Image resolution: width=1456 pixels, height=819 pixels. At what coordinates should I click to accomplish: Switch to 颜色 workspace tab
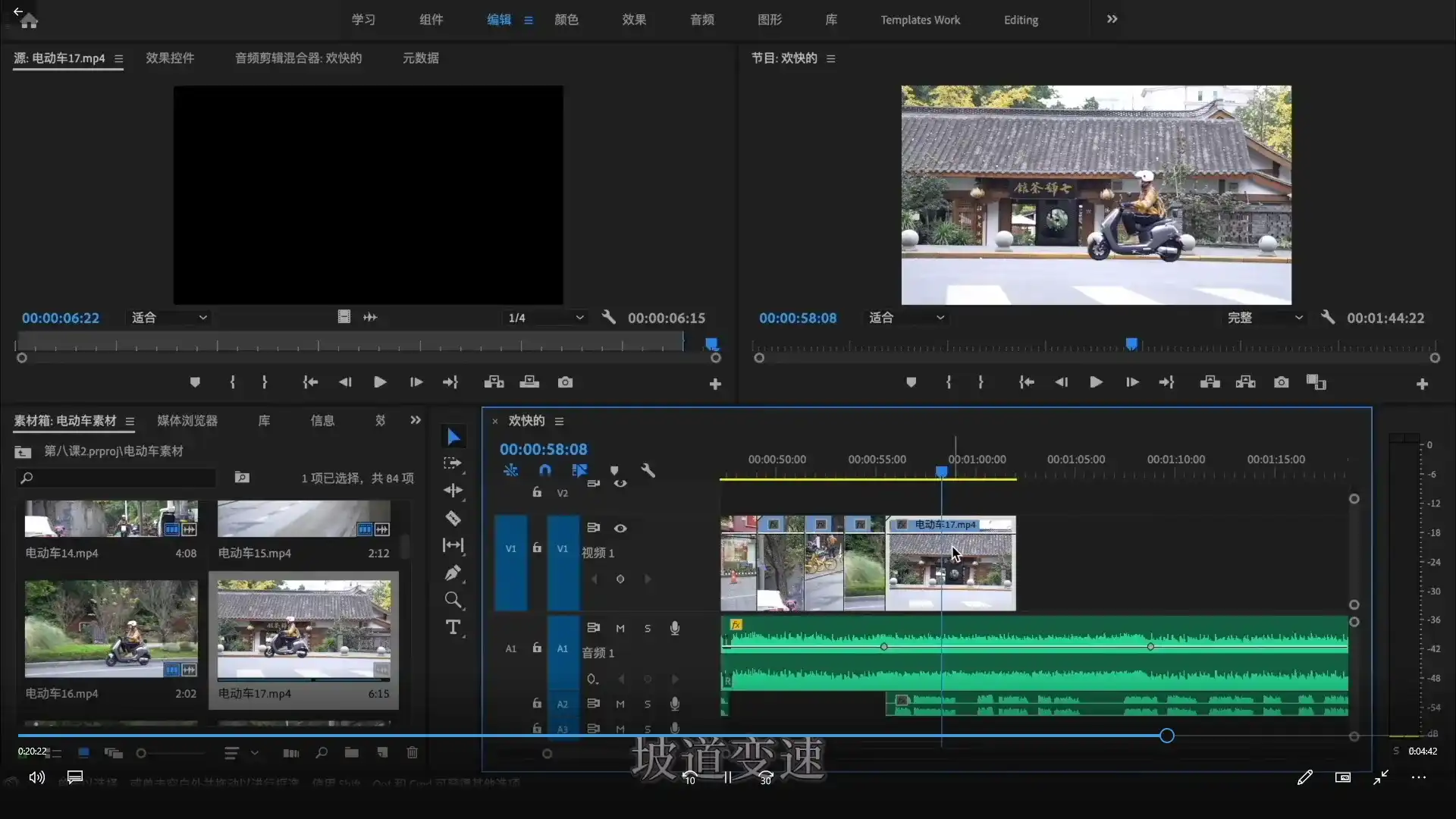pos(566,20)
